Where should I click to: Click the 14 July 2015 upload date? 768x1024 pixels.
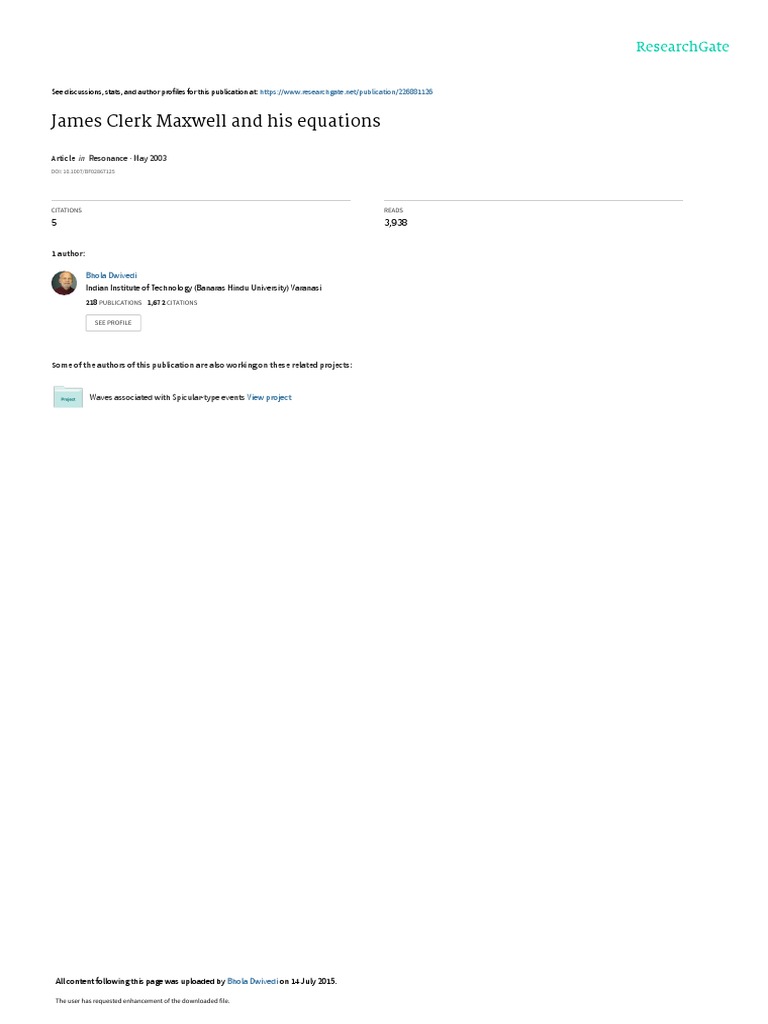point(313,981)
